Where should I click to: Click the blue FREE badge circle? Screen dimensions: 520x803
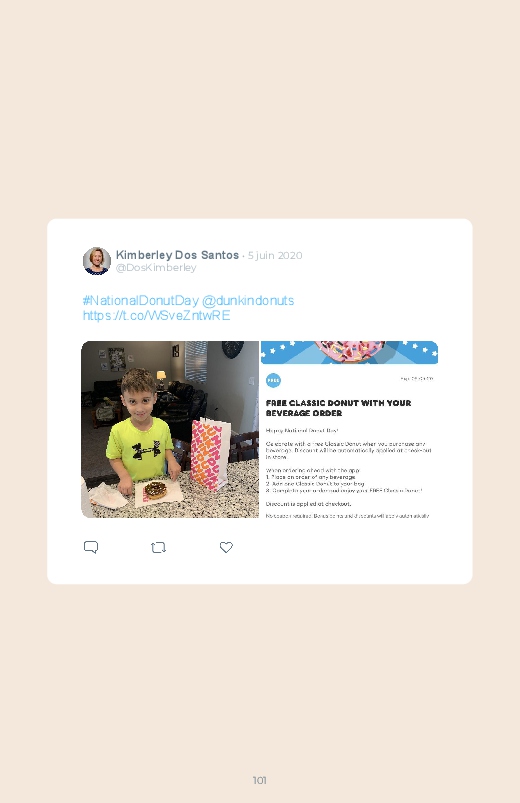274,381
